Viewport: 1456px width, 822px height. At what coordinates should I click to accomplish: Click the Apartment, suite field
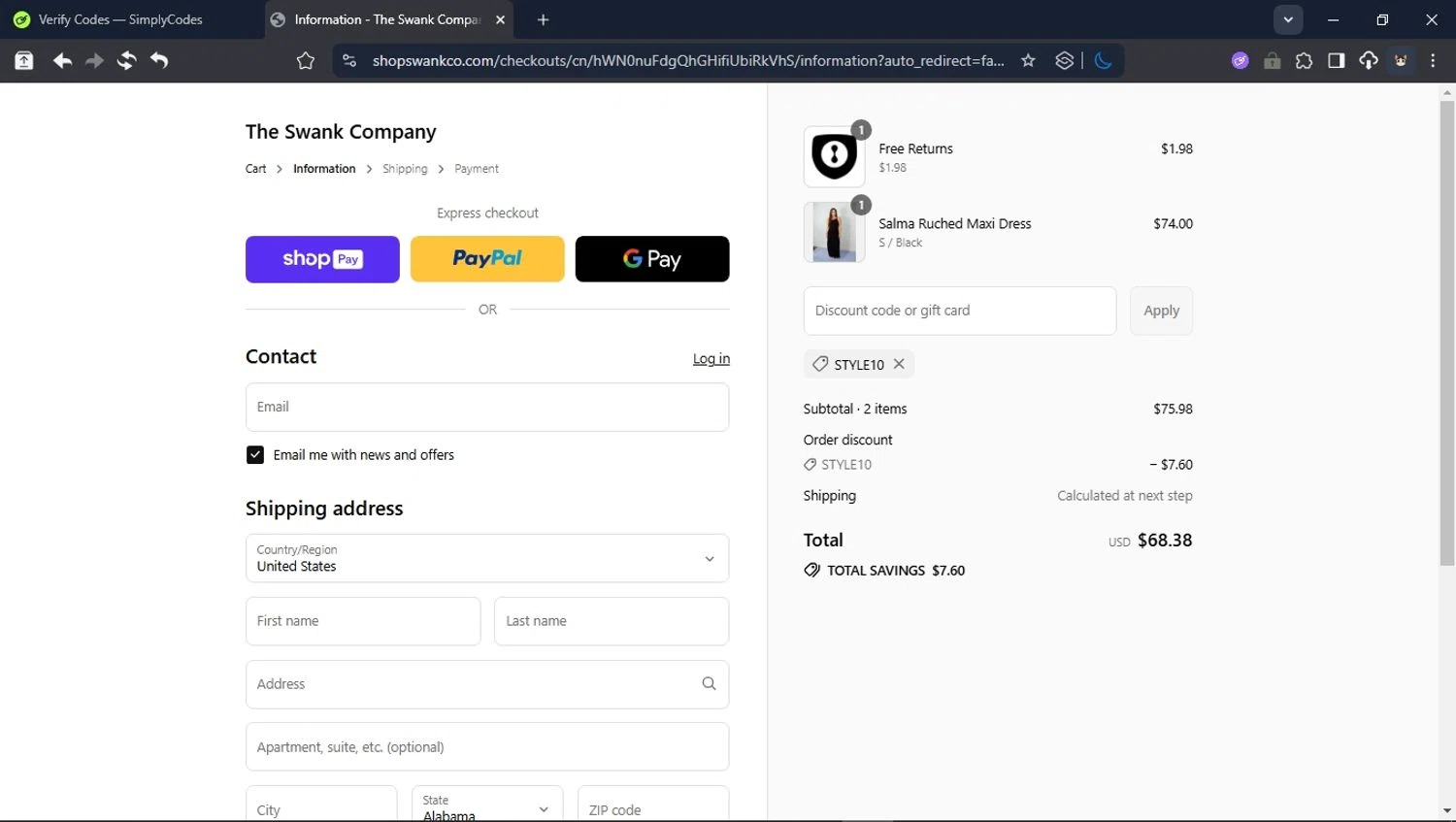[x=487, y=747]
